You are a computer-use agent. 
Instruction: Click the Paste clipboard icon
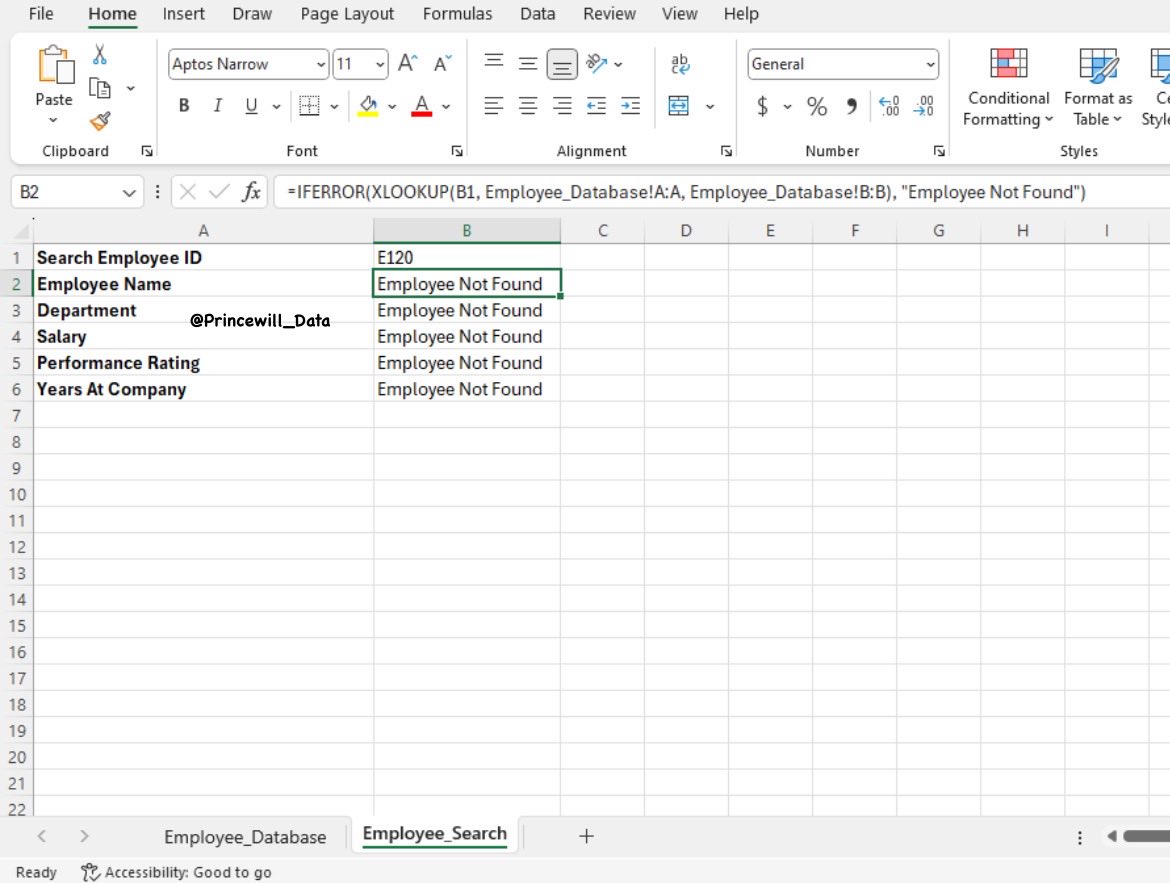tap(55, 65)
